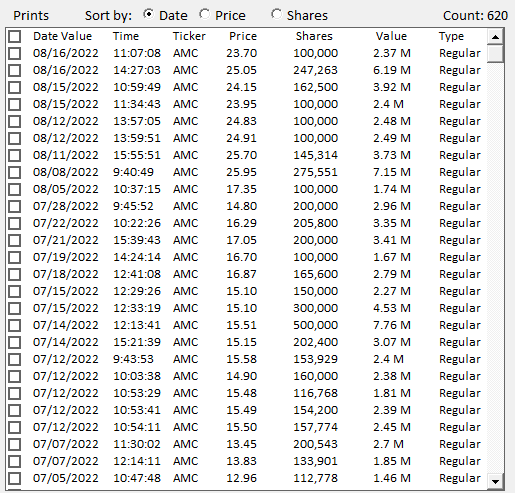The image size is (515, 493).
Task: Click the Value column header
Action: point(391,36)
